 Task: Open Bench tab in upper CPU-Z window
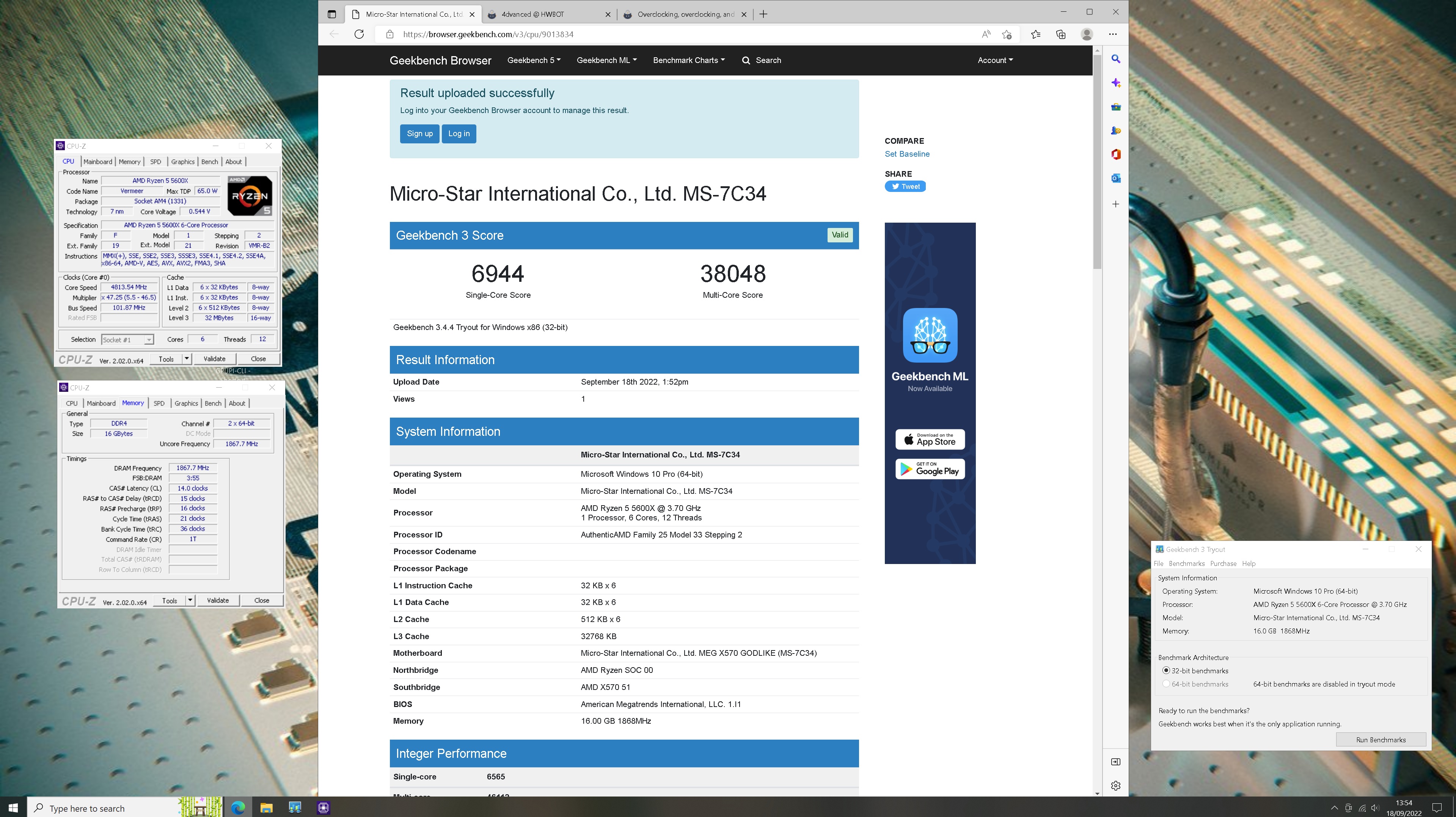click(x=210, y=162)
